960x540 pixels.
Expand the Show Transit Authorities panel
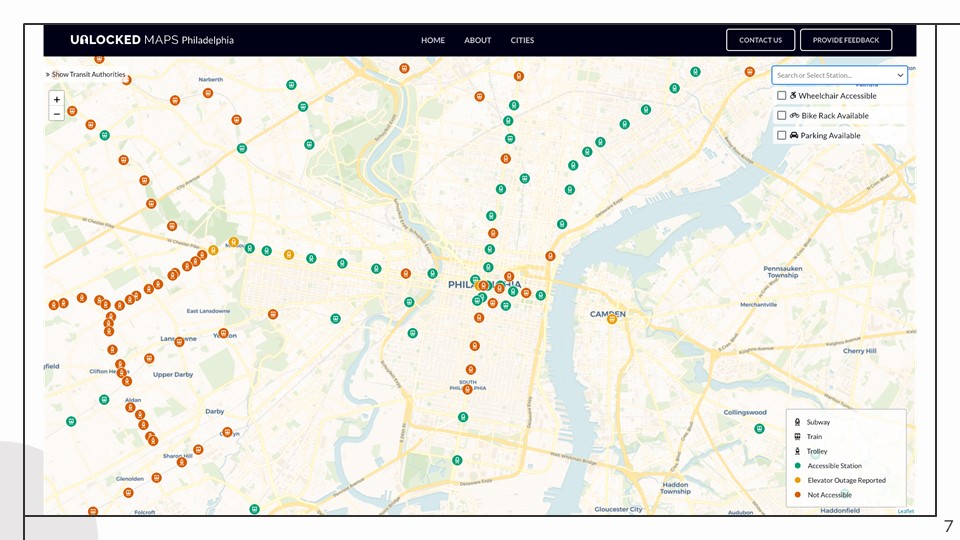86,74
